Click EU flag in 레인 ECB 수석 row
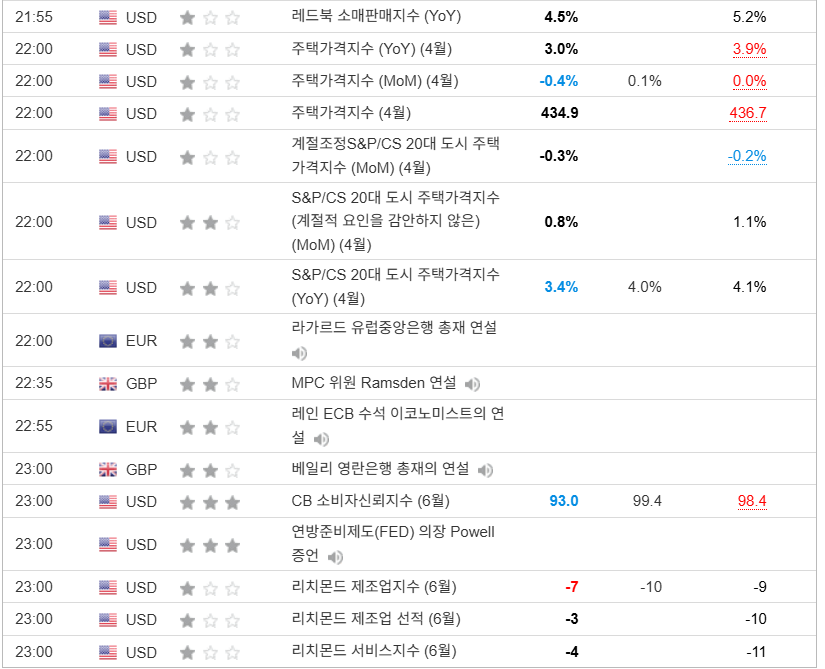 108,427
